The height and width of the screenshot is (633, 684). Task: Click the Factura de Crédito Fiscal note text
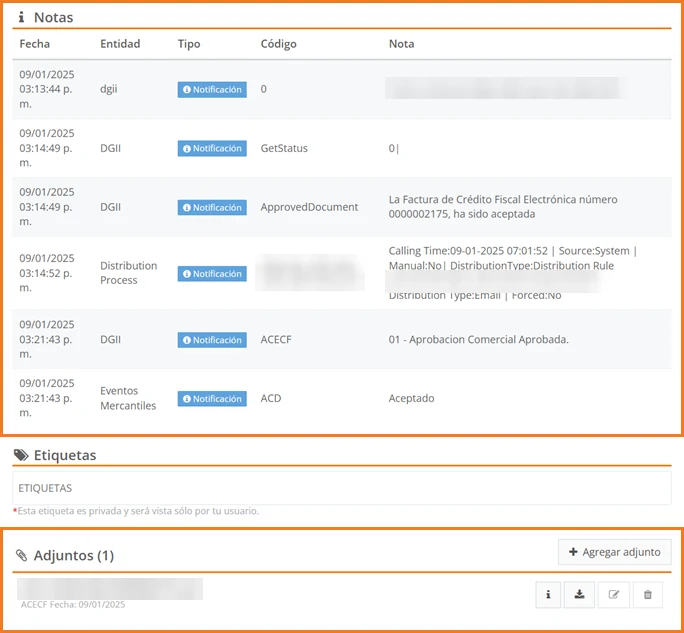[x=503, y=207]
